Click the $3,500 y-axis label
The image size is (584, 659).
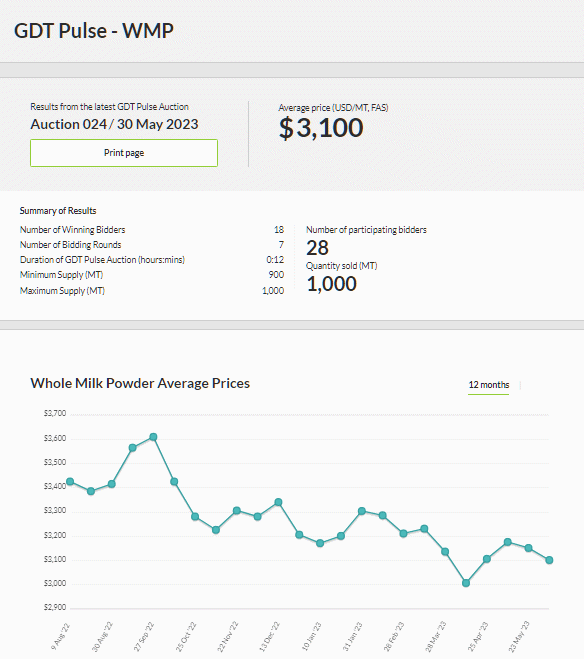55,463
